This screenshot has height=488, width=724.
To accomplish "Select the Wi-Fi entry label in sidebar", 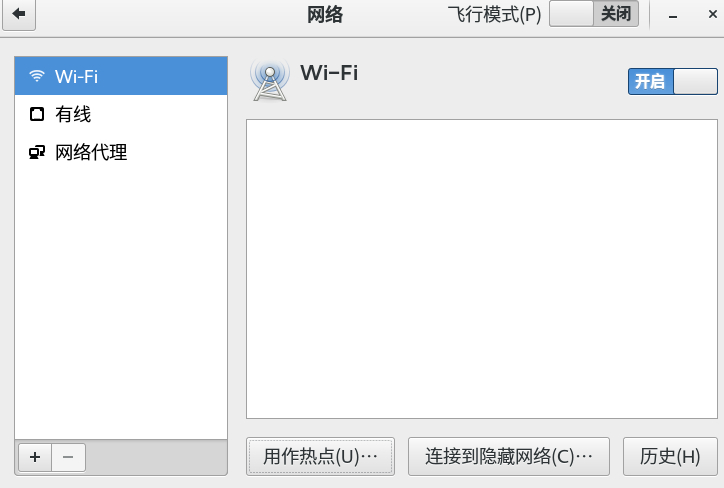I will 77,76.
